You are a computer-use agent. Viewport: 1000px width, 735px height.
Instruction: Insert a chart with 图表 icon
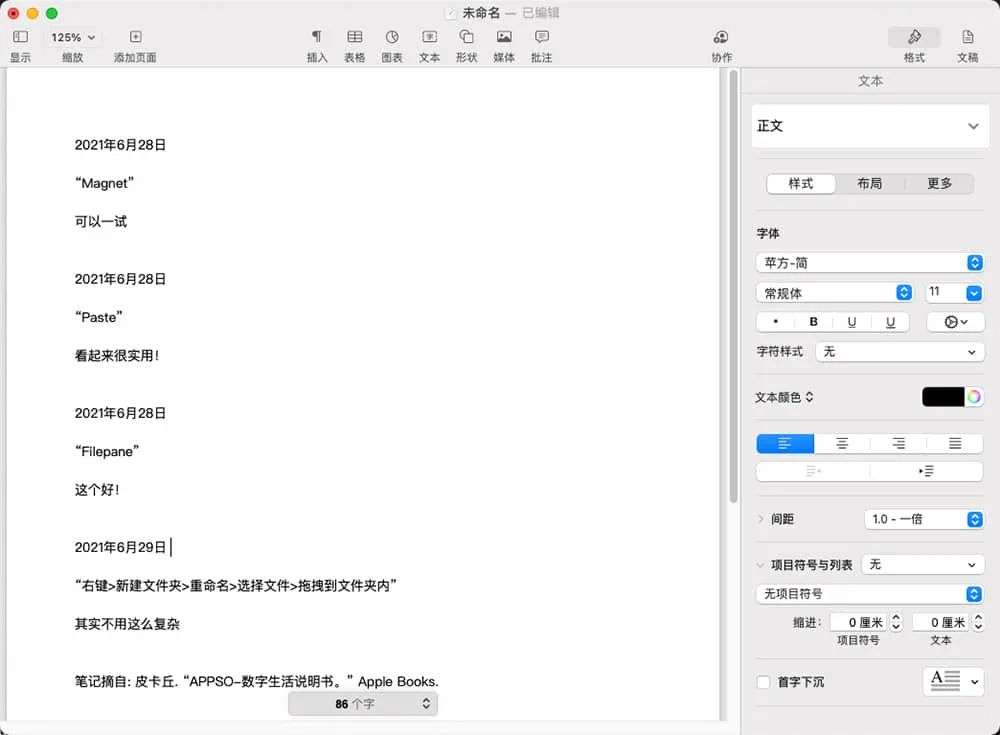(x=392, y=37)
